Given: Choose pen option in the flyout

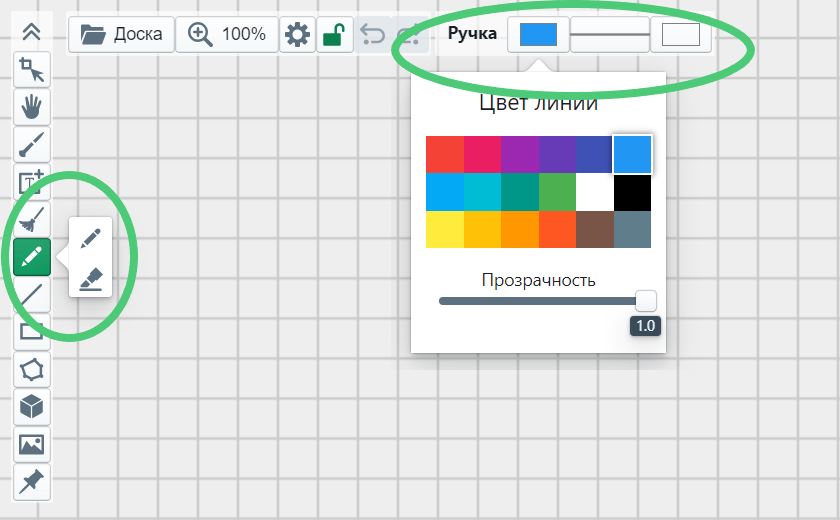Looking at the screenshot, I should 91,238.
